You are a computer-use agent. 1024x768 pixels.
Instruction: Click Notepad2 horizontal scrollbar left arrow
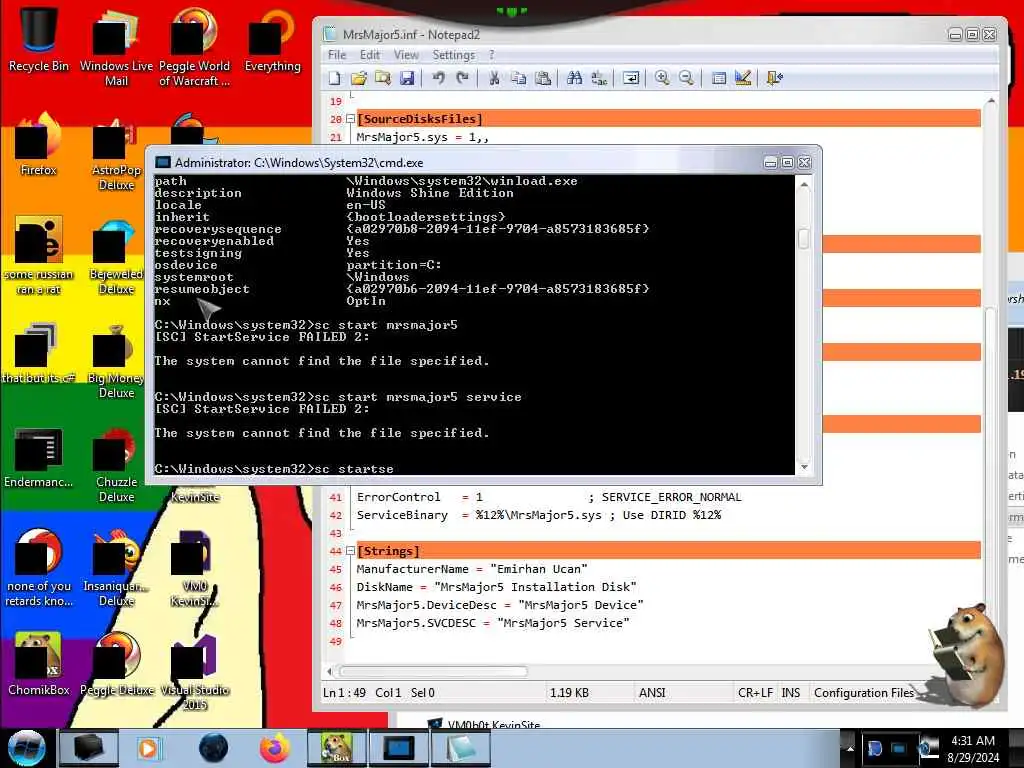(330, 671)
